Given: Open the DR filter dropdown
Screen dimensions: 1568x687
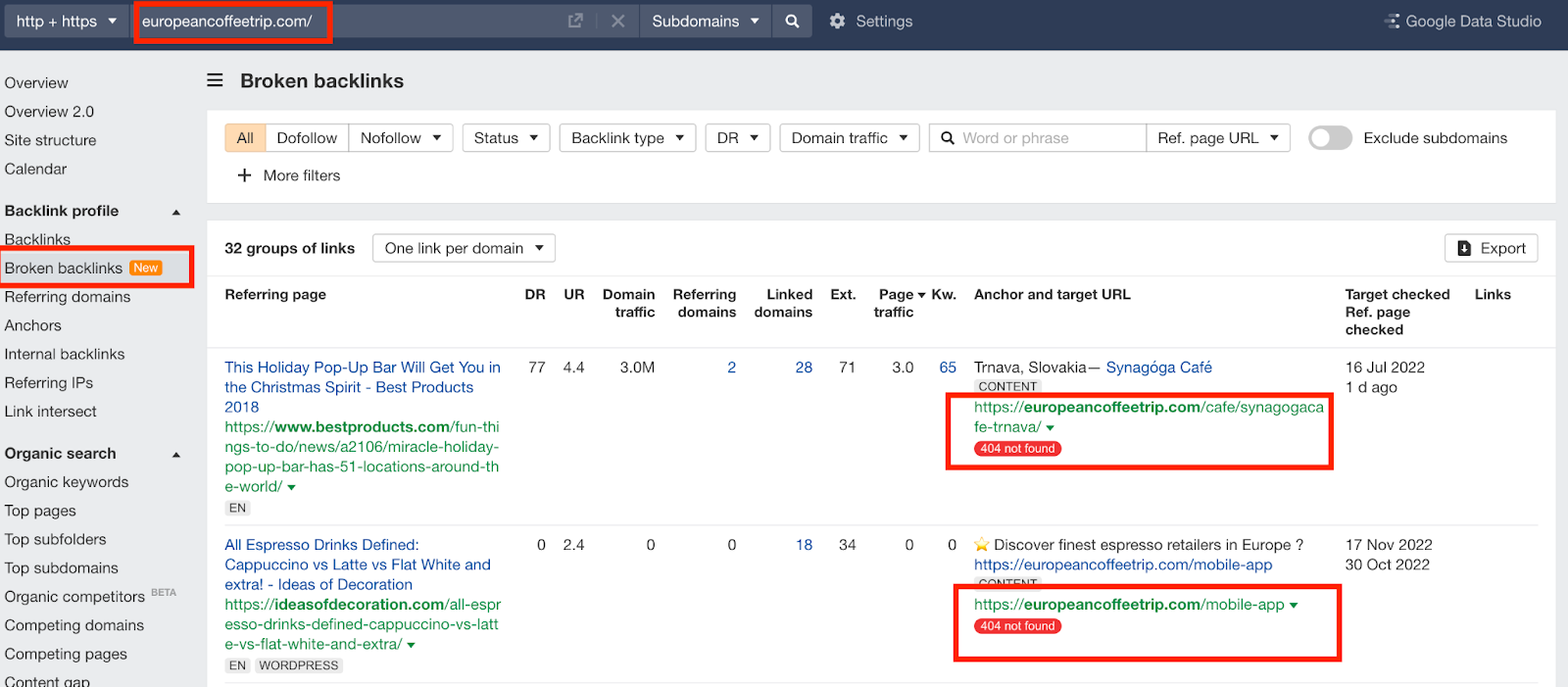Looking at the screenshot, I should pyautogui.click(x=738, y=138).
